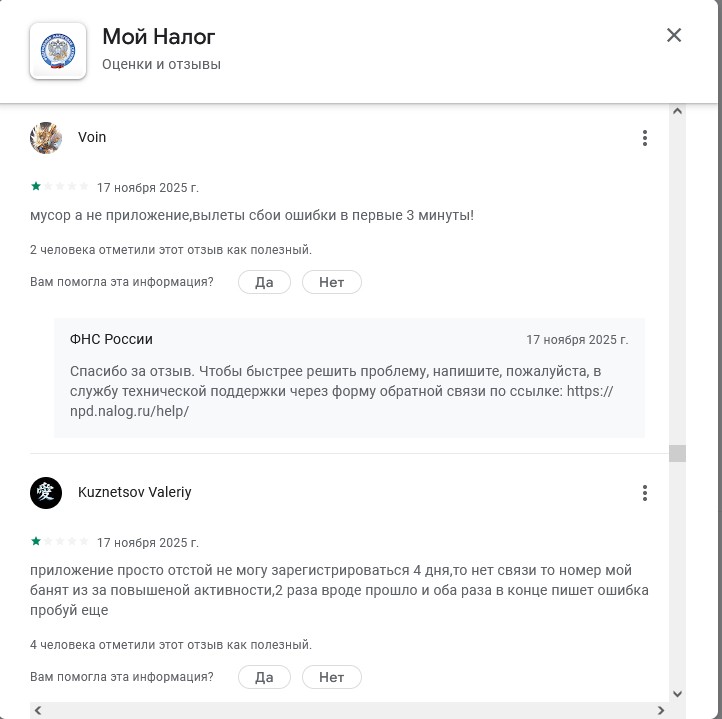Click the vertical scrollbar up arrow

pos(677,111)
